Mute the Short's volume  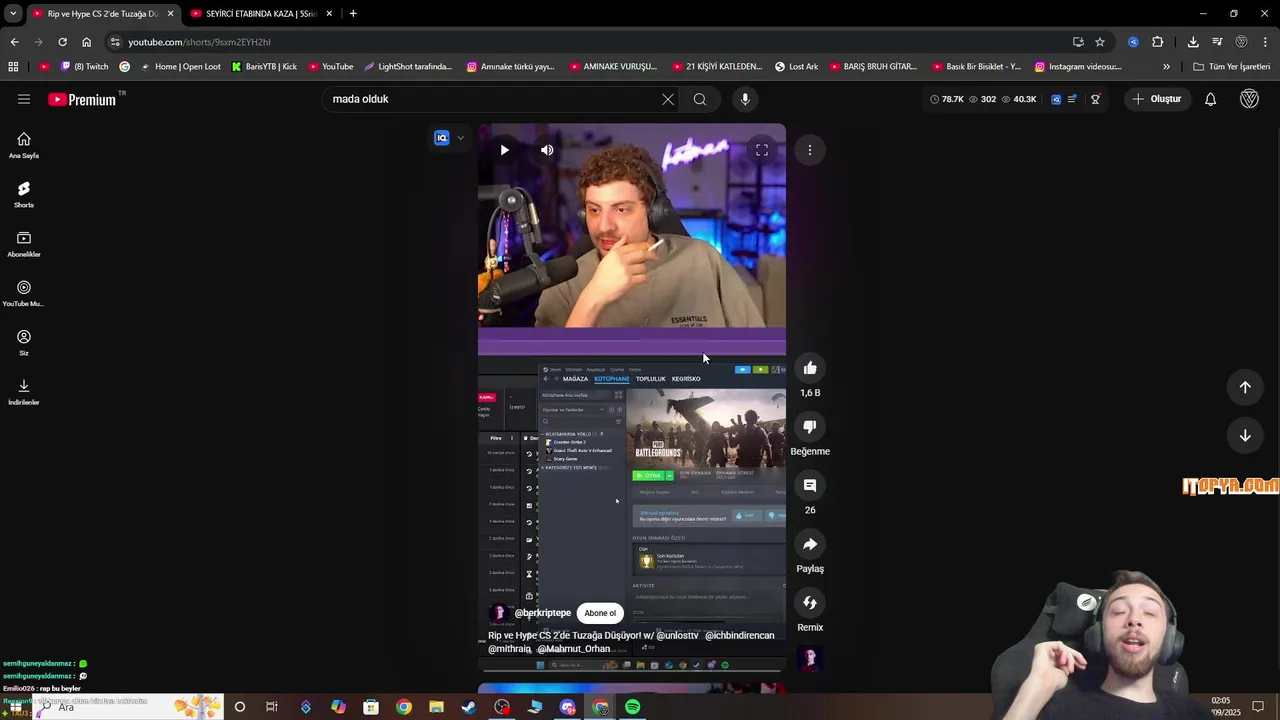547,150
